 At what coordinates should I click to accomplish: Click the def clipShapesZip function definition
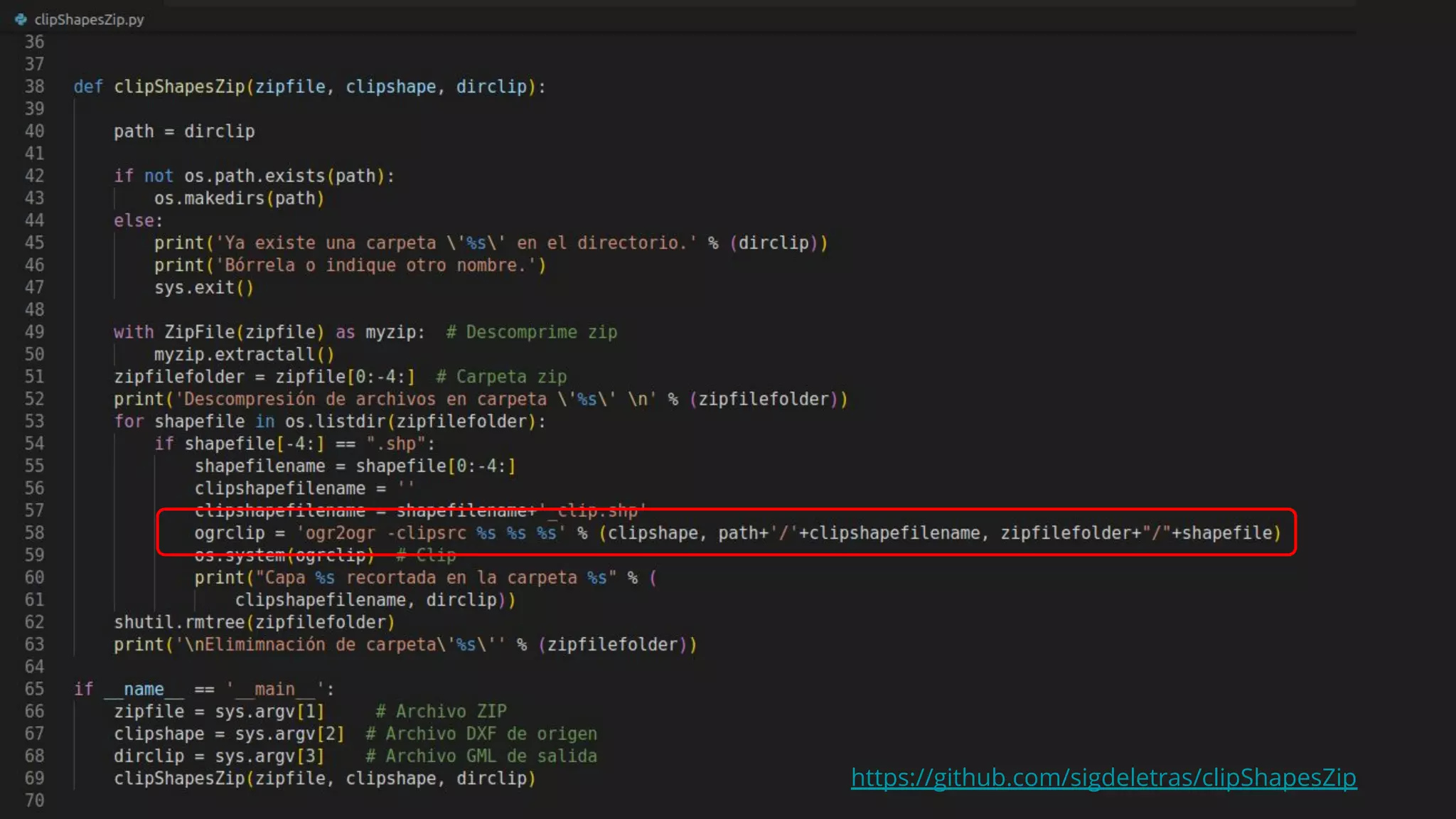tap(309, 87)
